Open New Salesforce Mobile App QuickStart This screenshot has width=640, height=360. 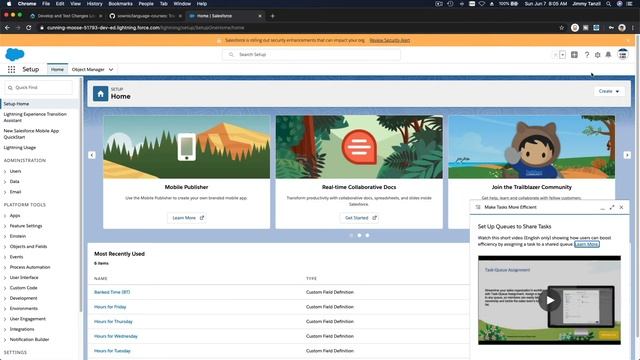click(x=31, y=134)
